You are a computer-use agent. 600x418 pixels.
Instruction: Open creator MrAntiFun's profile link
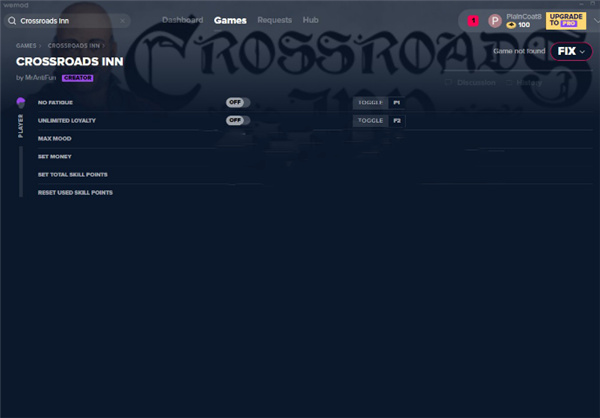click(41, 78)
